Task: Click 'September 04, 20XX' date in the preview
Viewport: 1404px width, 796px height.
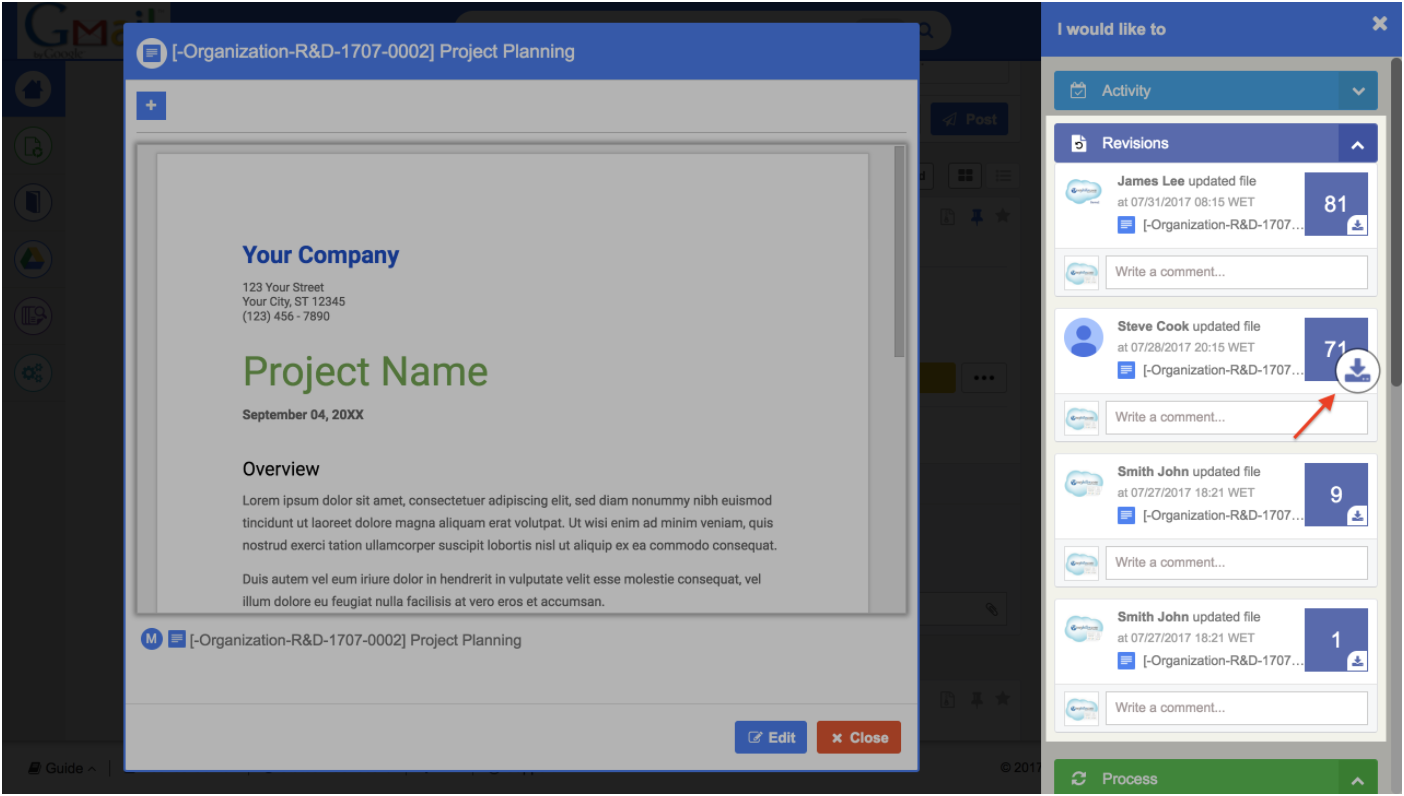Action: 303,415
